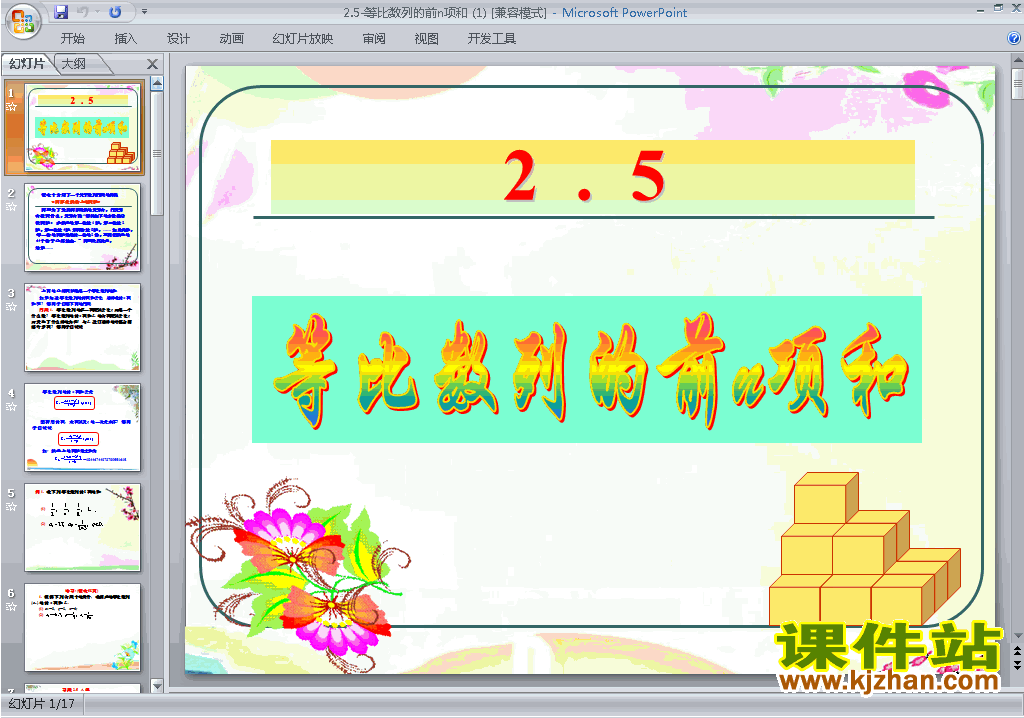
Task: Open PowerPoint Help with the question mark
Action: tap(1014, 38)
